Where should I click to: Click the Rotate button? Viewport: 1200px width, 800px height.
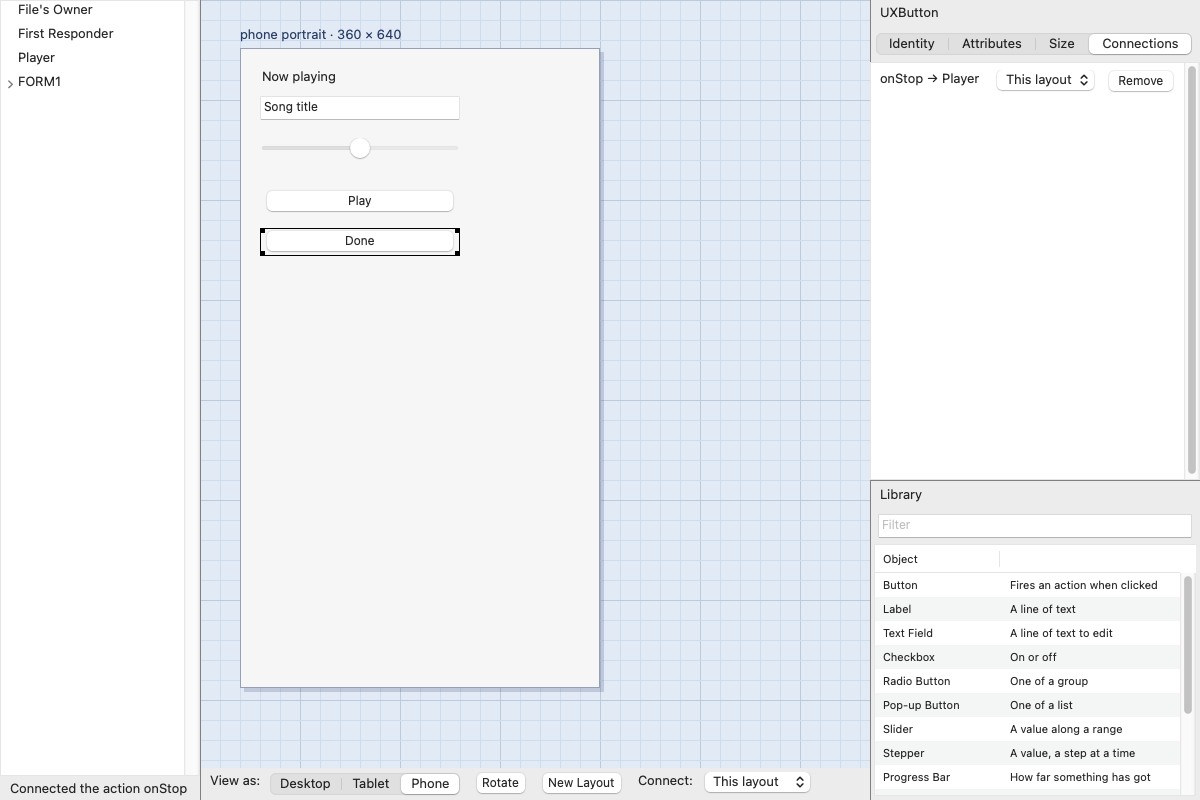(x=500, y=783)
